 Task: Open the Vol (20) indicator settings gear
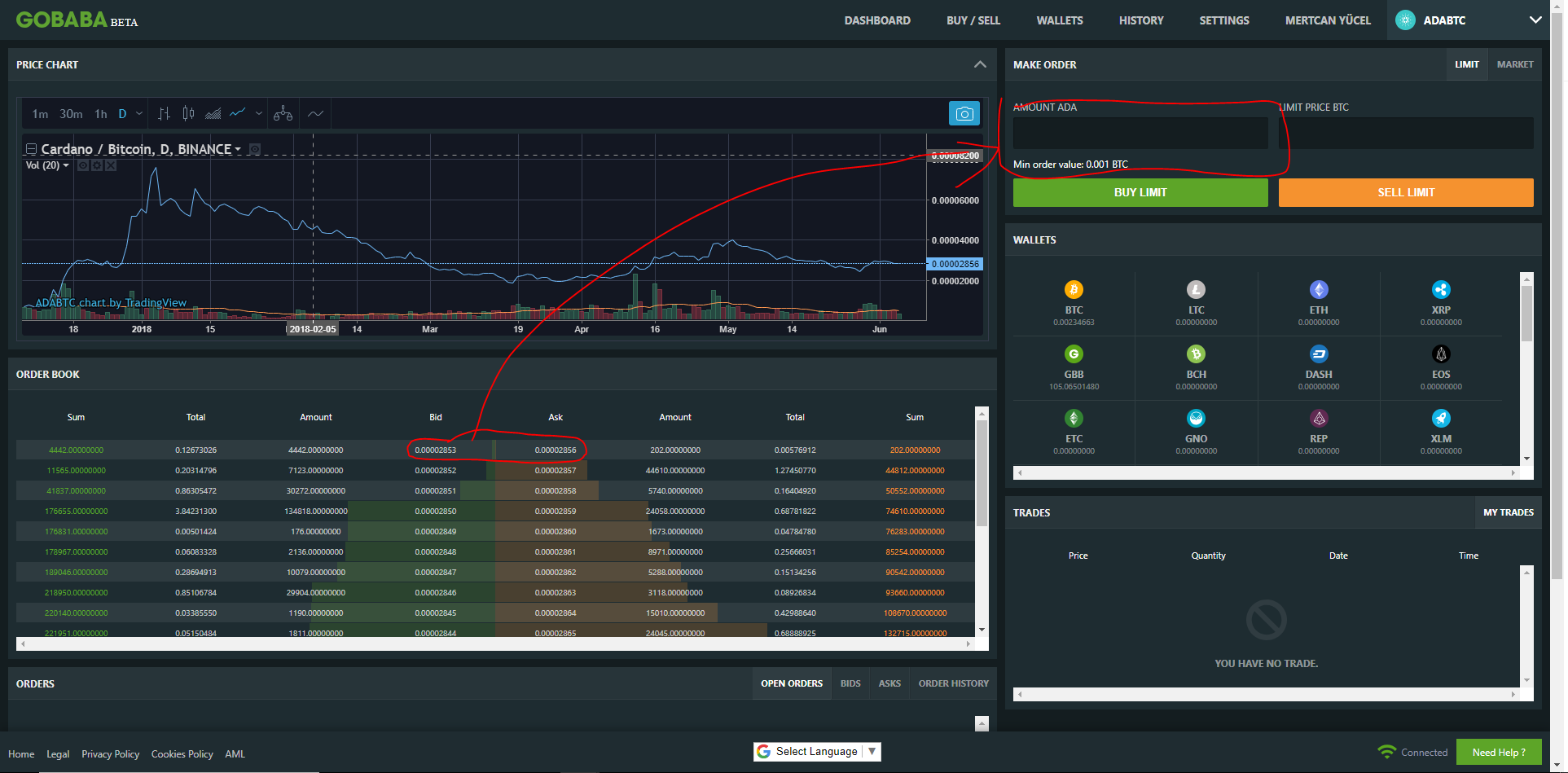tap(97, 165)
